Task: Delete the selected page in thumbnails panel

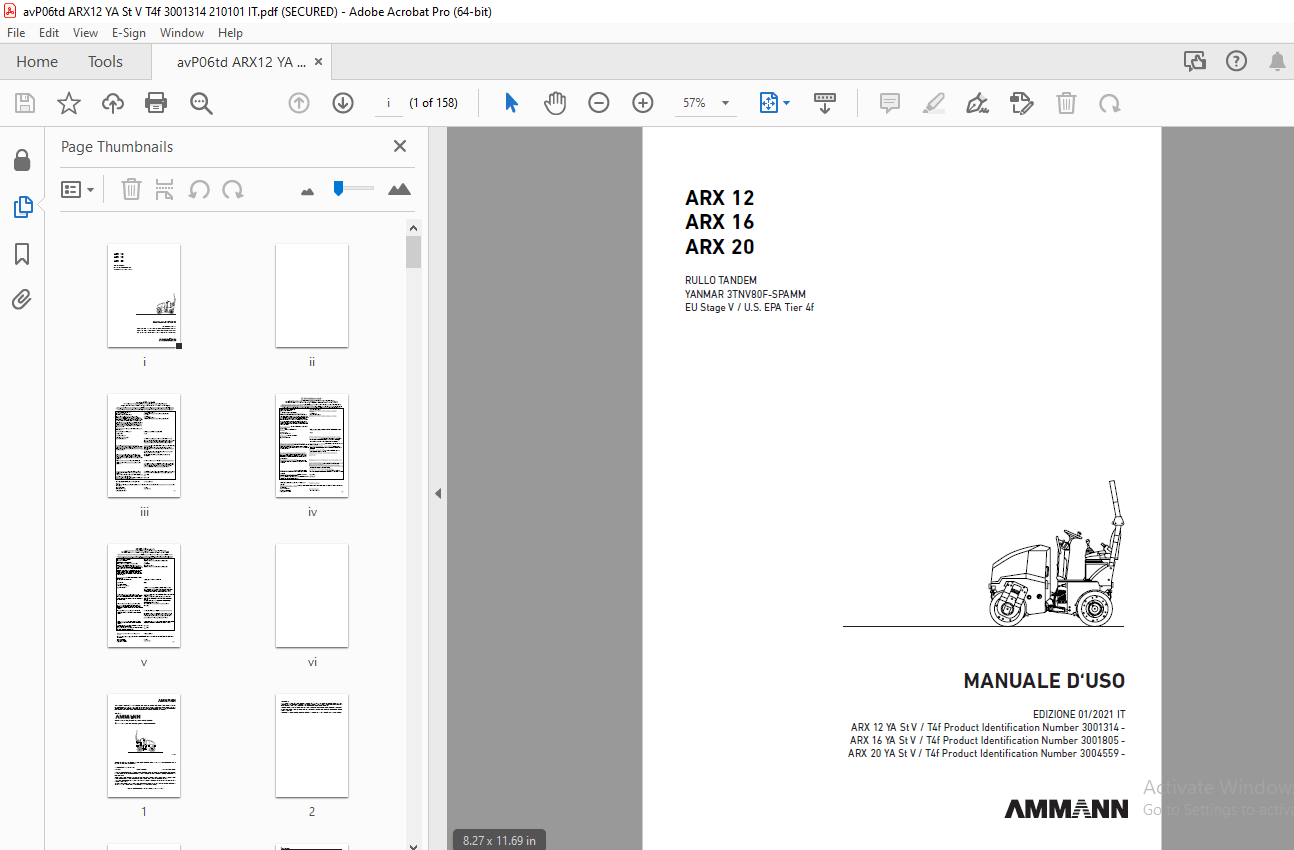Action: (131, 189)
